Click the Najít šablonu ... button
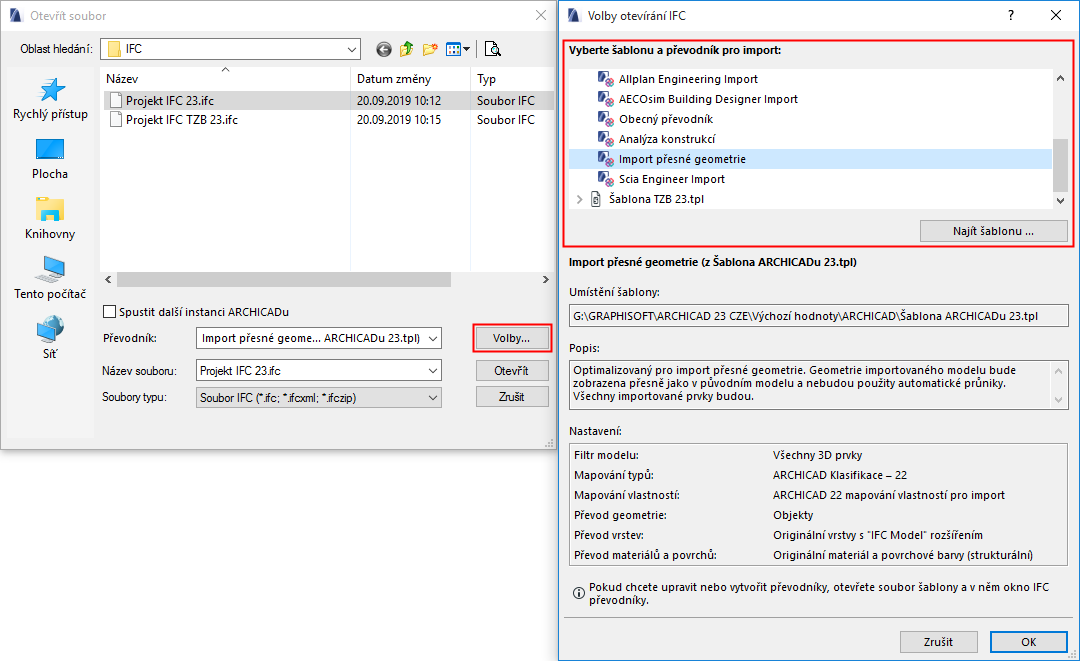The height and width of the screenshot is (661, 1080). pos(993,231)
